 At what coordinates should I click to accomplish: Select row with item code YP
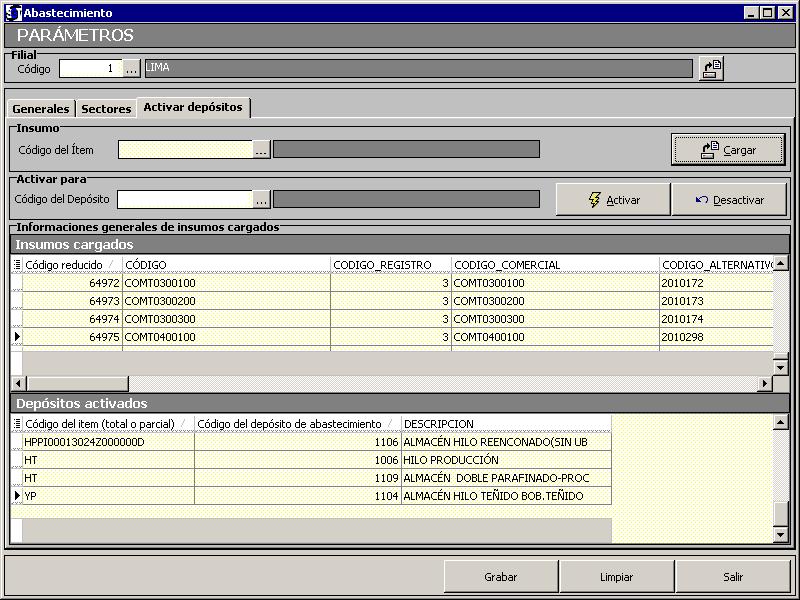tap(108, 496)
